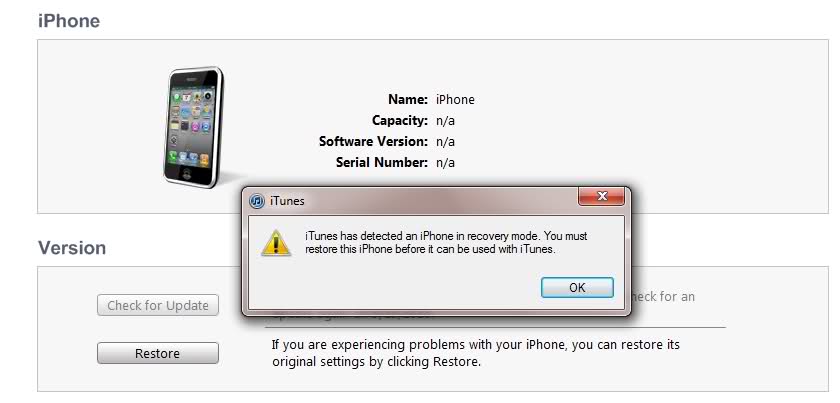Click the Capacity n/a value
Image resolution: width=840 pixels, height=403 pixels.
pos(445,121)
